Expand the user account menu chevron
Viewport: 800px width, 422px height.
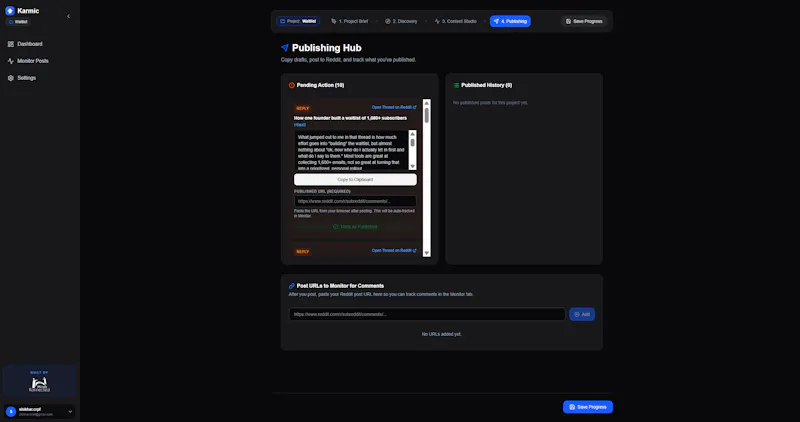pos(70,412)
